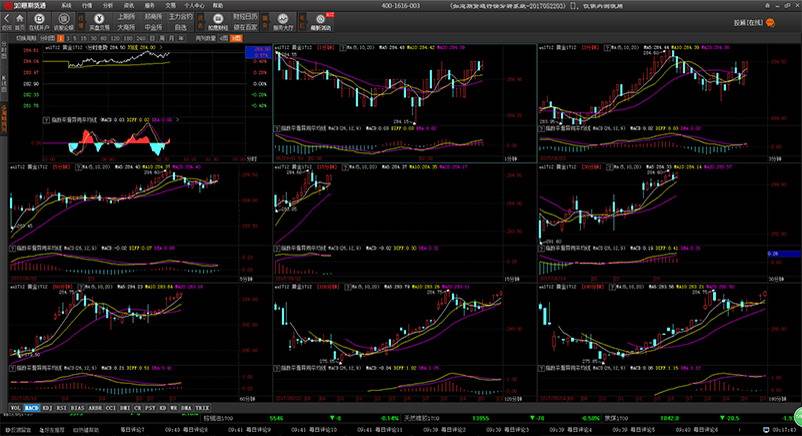This screenshot has height=436, width=802.
Task: Select the VOL indicator tab
Action: click(16, 408)
